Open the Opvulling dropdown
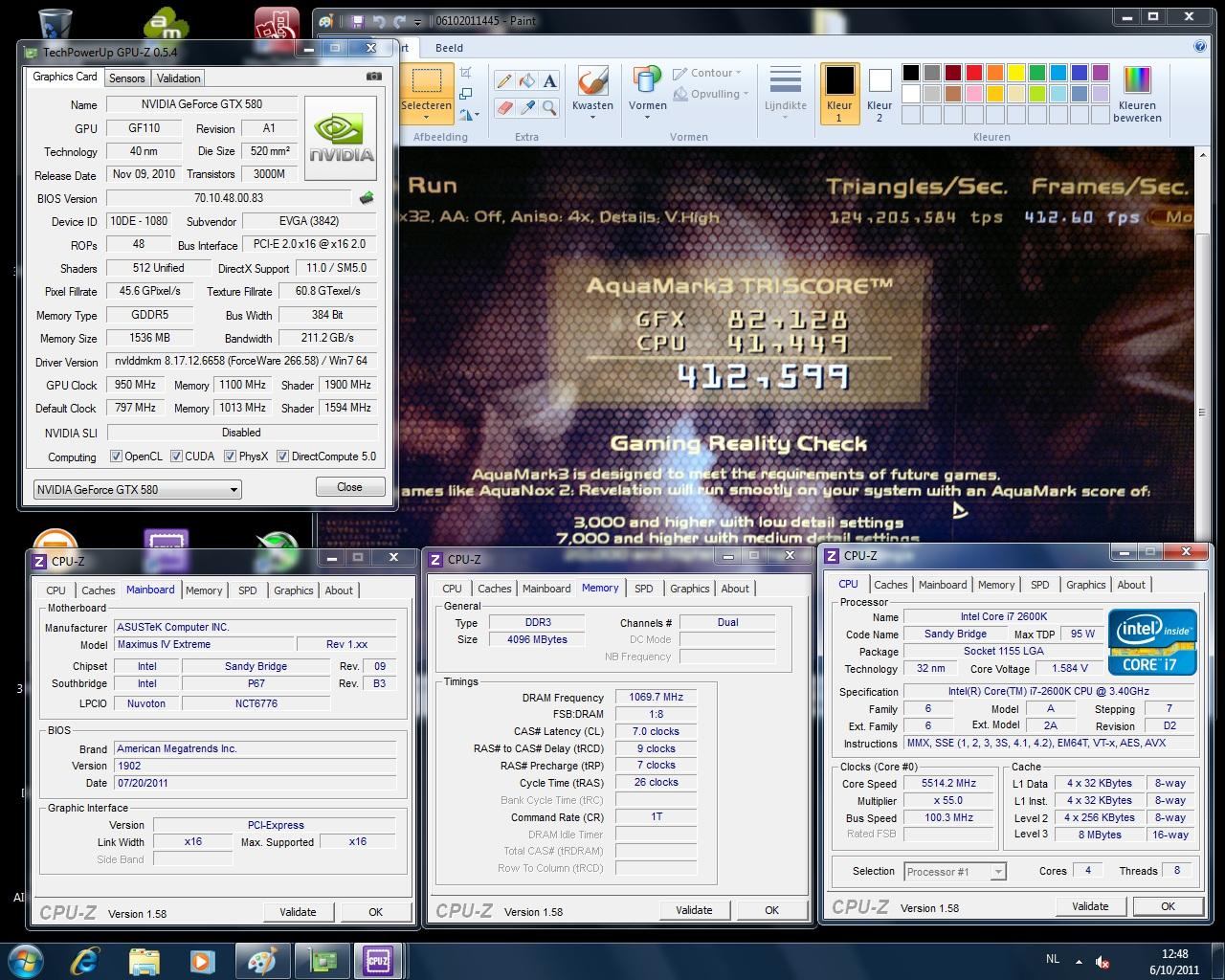 click(x=712, y=94)
